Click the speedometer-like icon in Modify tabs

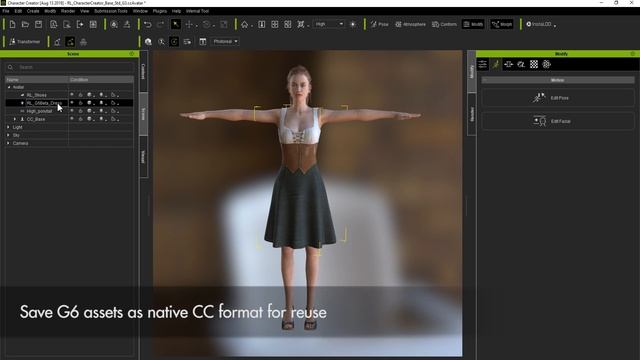point(521,64)
